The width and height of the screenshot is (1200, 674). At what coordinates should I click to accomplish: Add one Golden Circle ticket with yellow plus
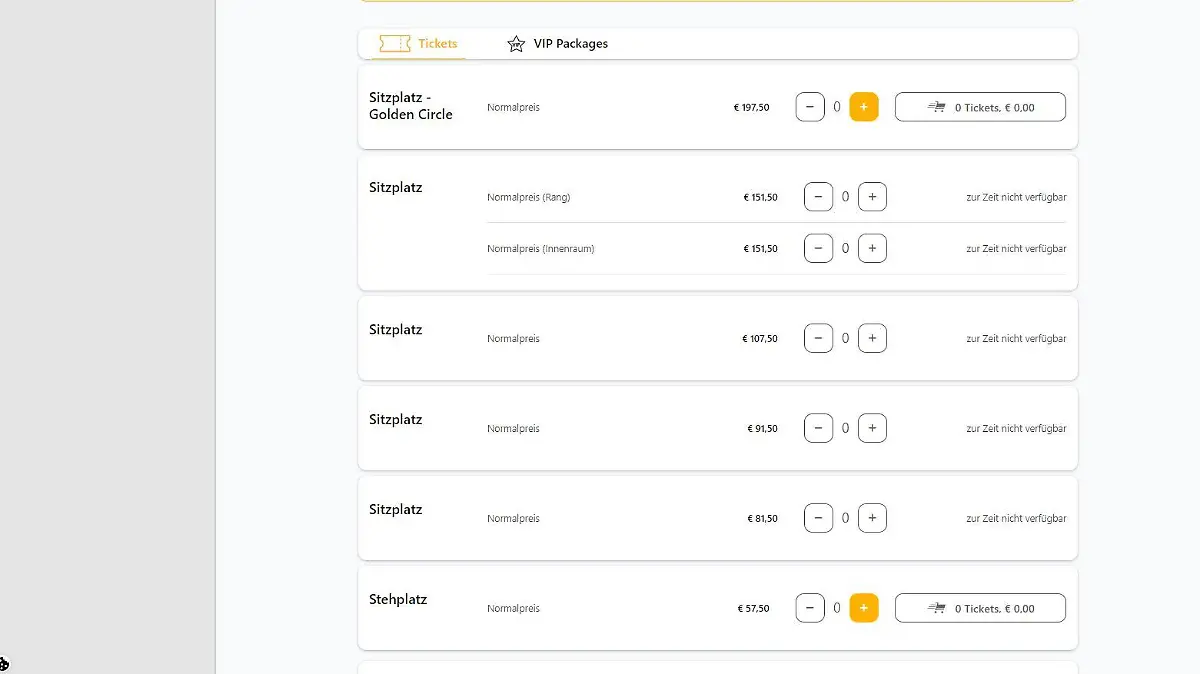(x=864, y=107)
